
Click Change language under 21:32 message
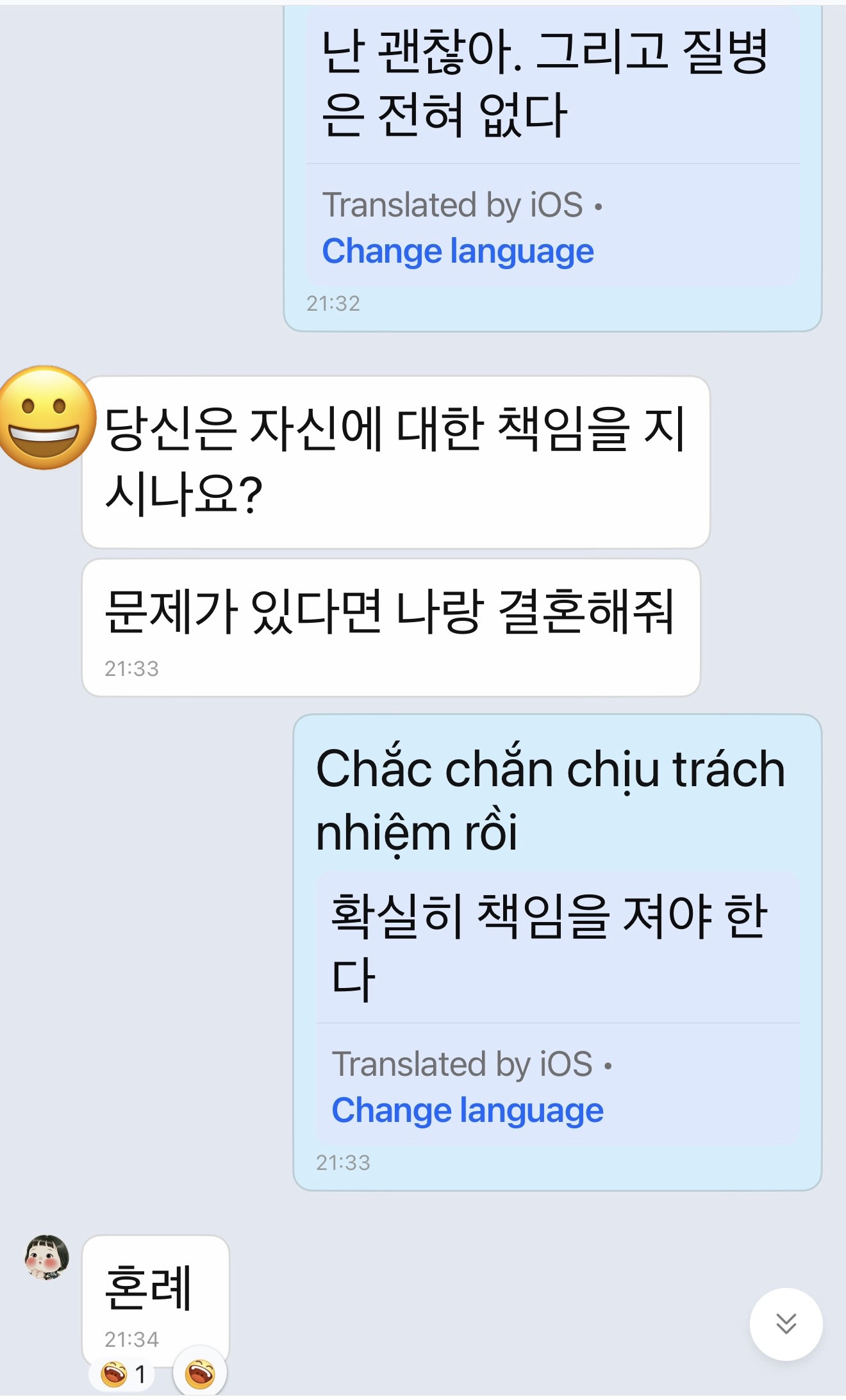click(458, 251)
